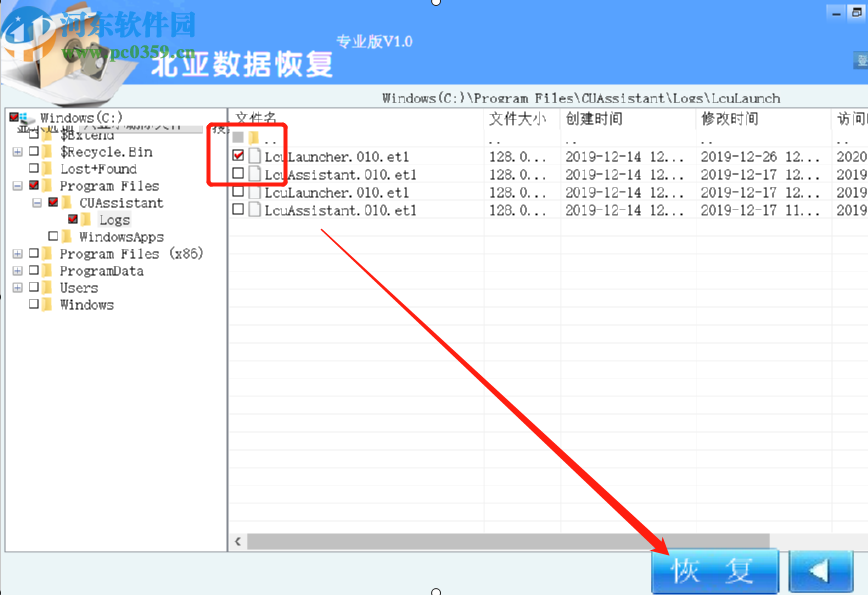Click file icon of LcuLauncher.010.etl modified 2019-12-26
Viewport: 868px width, 595px height.
pos(255,156)
